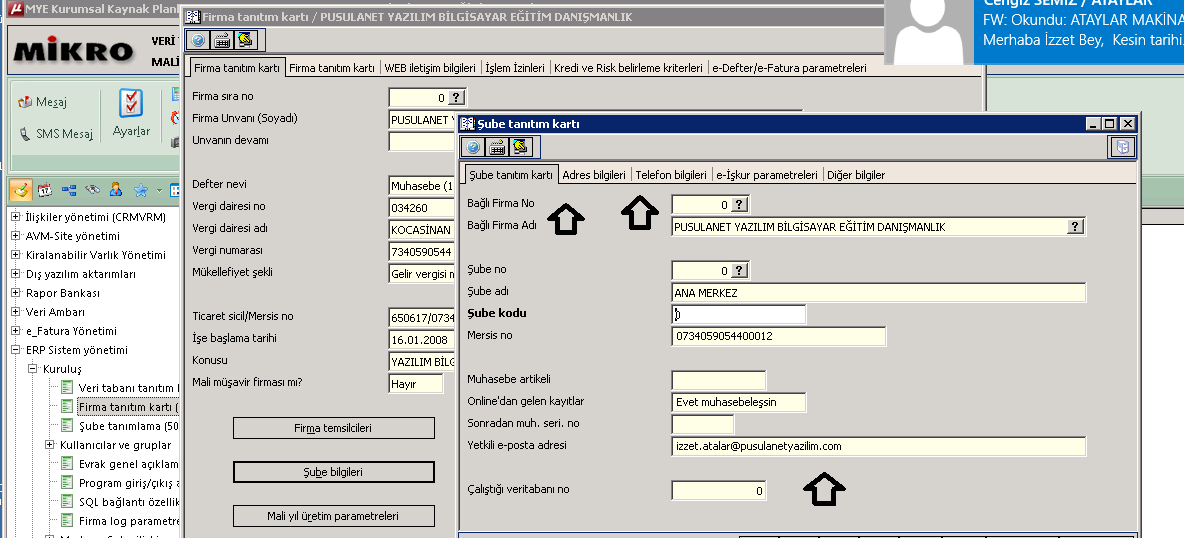
Task: Expand Kullanıcılar ve gruplar node
Action: (x=50, y=444)
